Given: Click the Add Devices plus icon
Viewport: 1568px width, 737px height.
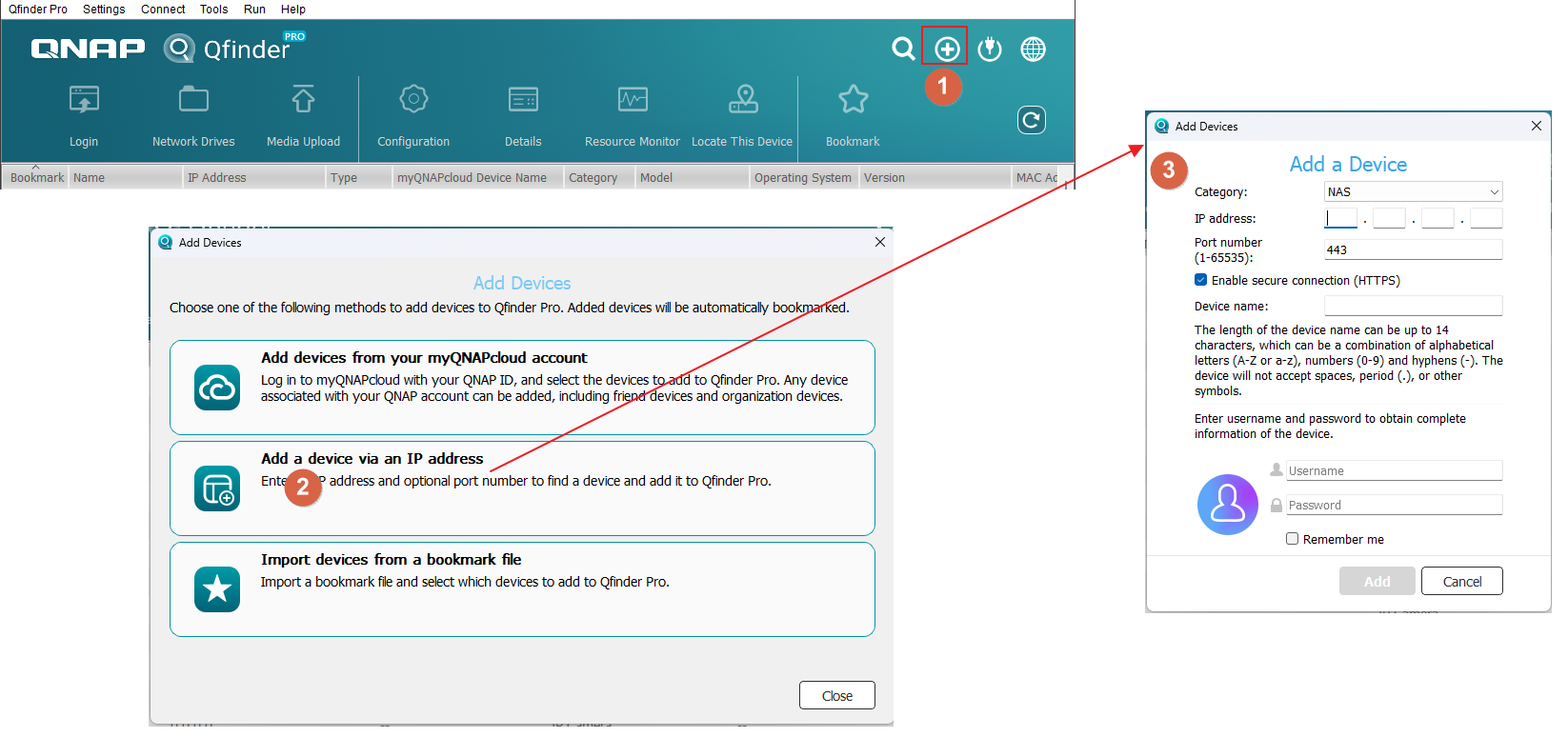Looking at the screenshot, I should tap(946, 49).
